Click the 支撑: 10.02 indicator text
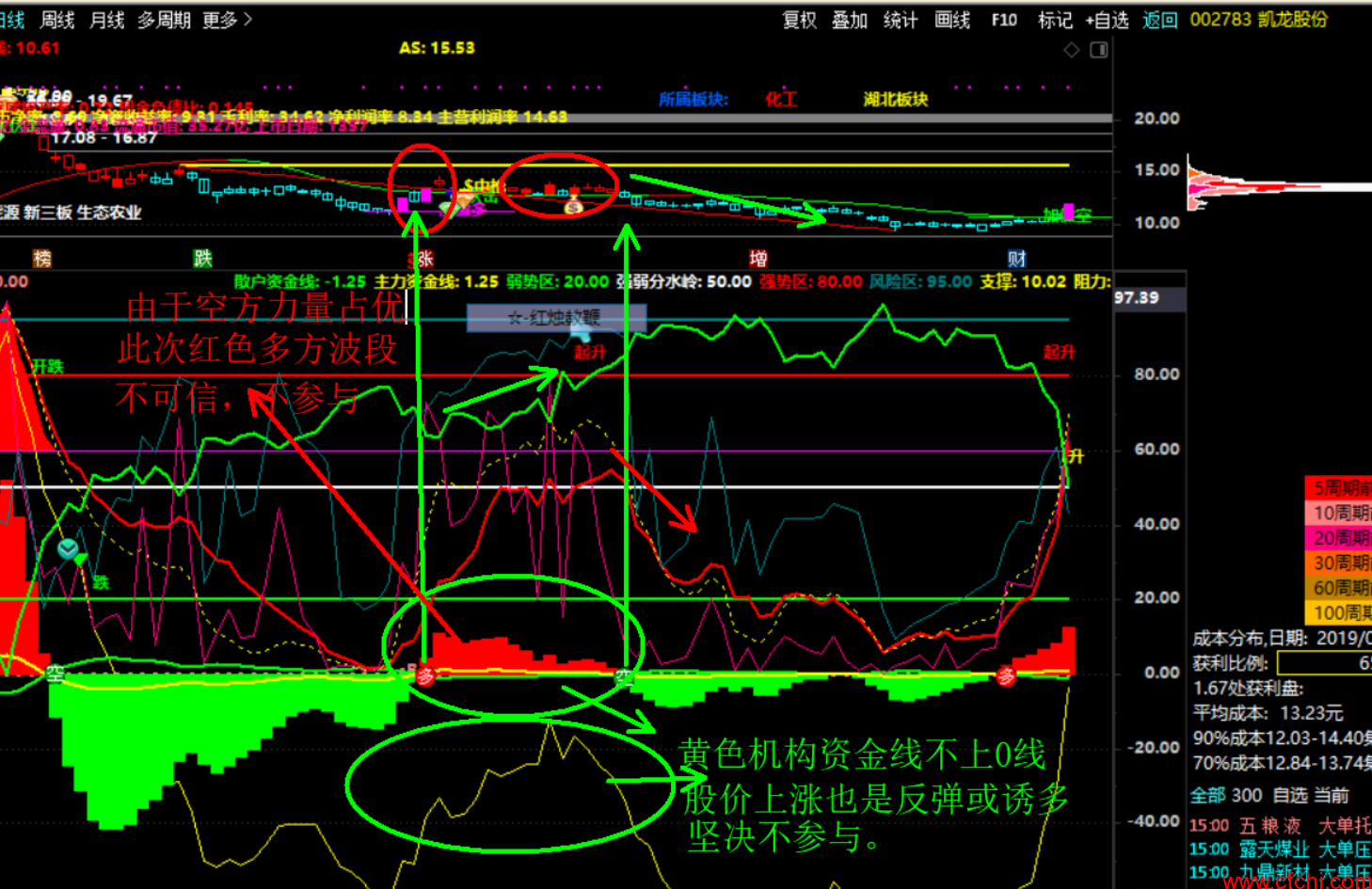The image size is (1372, 889). [1023, 281]
